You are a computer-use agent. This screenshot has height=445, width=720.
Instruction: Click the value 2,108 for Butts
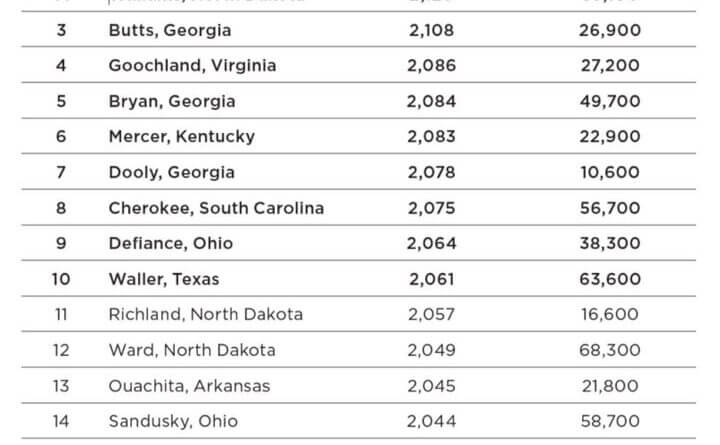tap(432, 30)
